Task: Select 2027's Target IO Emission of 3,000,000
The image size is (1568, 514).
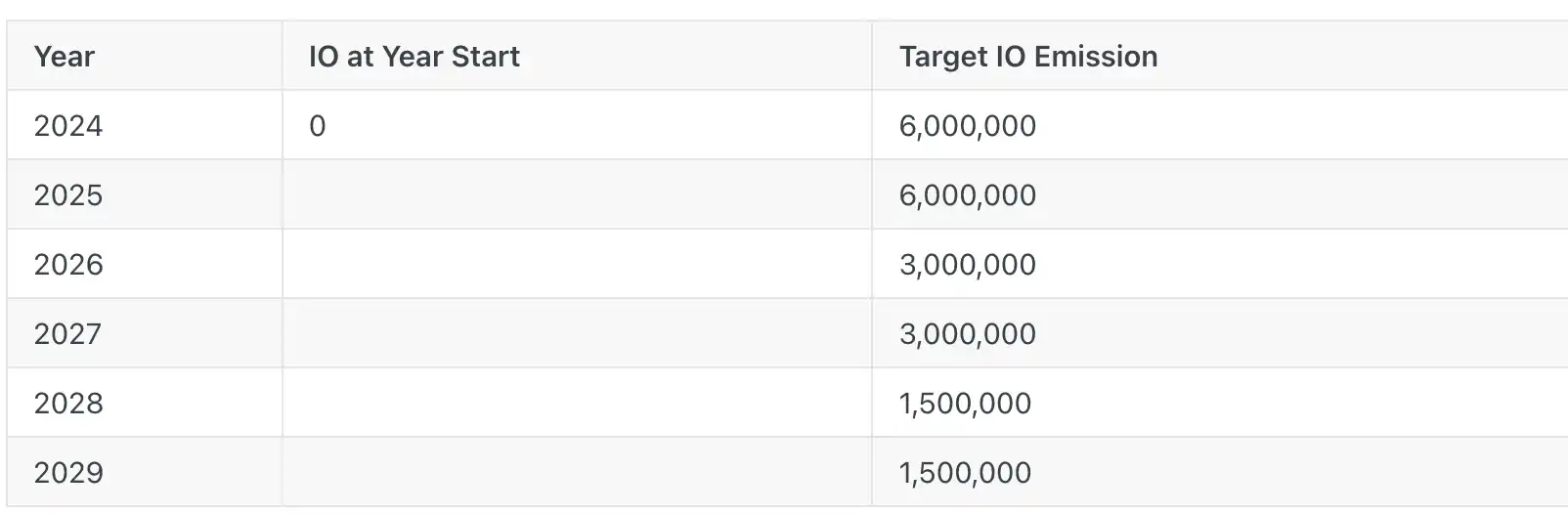Action: coord(968,334)
